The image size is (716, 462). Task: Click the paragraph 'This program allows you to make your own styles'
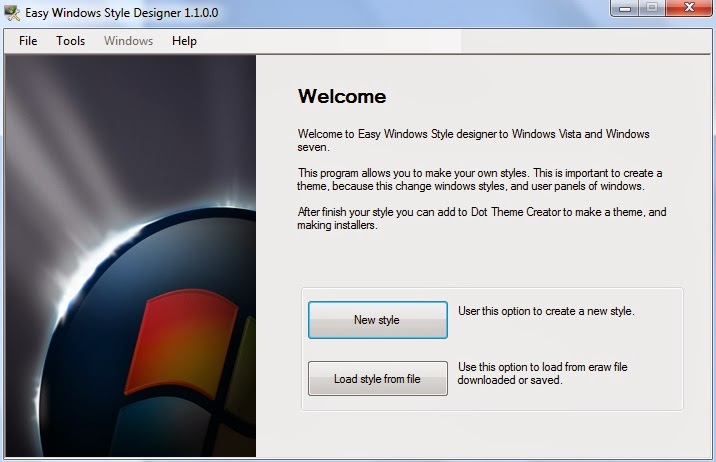coord(479,179)
